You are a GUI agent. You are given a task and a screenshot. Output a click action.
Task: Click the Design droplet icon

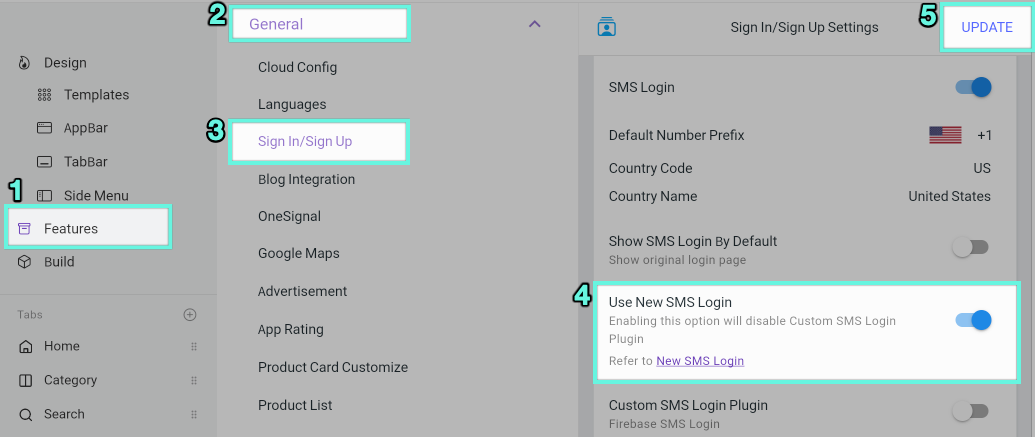[25, 63]
